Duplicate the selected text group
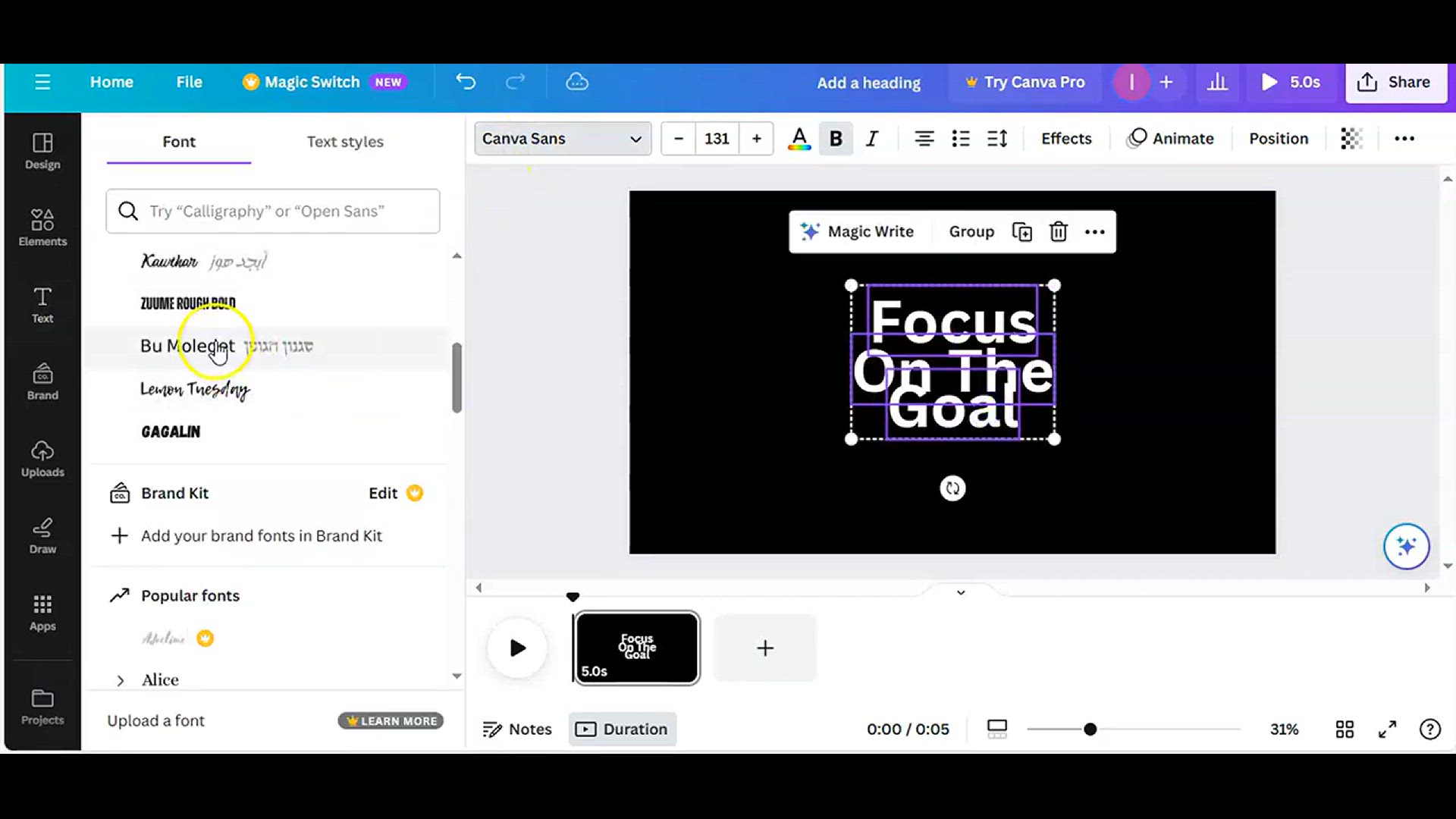This screenshot has height=819, width=1456. tap(1021, 232)
